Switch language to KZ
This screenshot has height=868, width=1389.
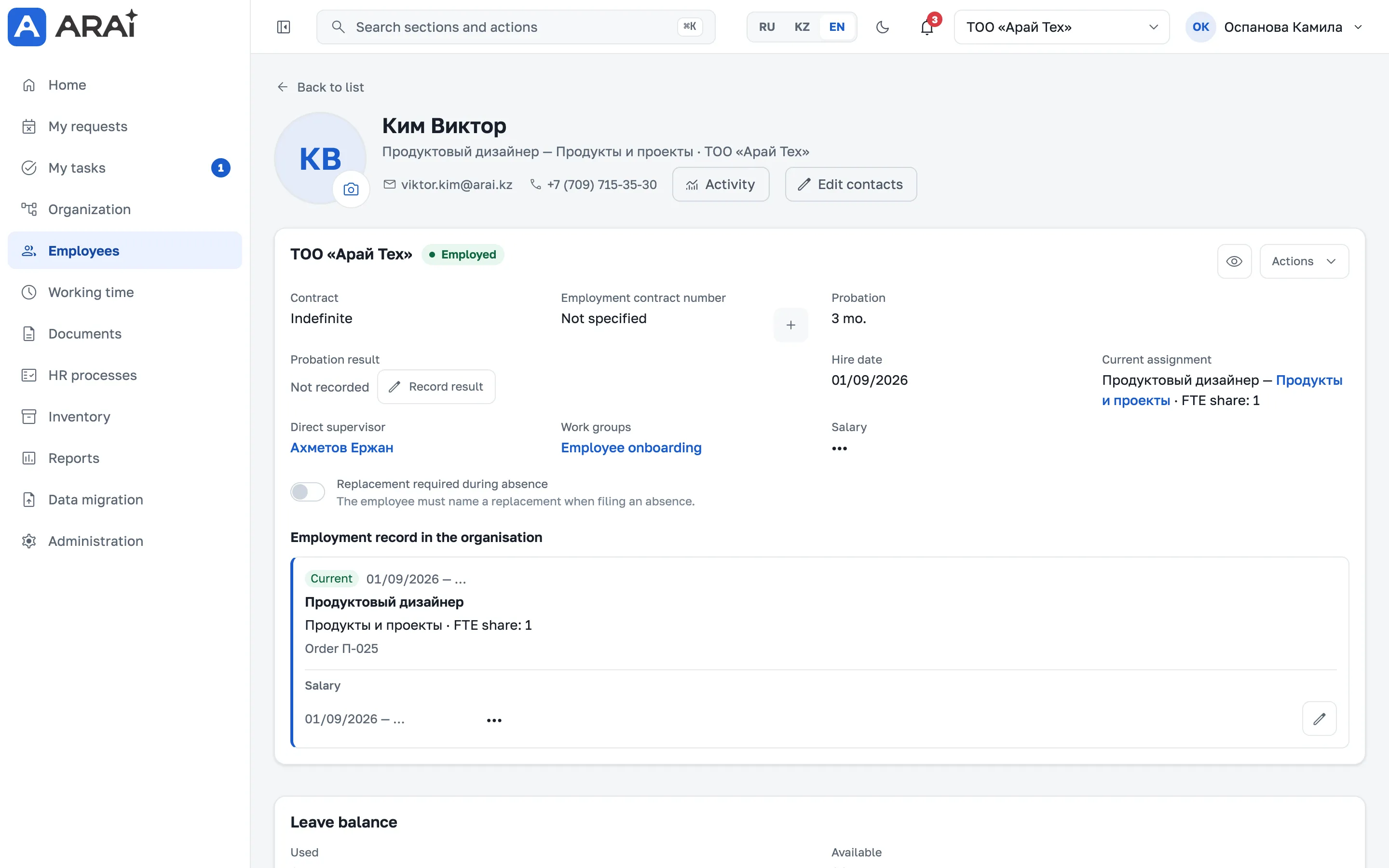pos(802,27)
